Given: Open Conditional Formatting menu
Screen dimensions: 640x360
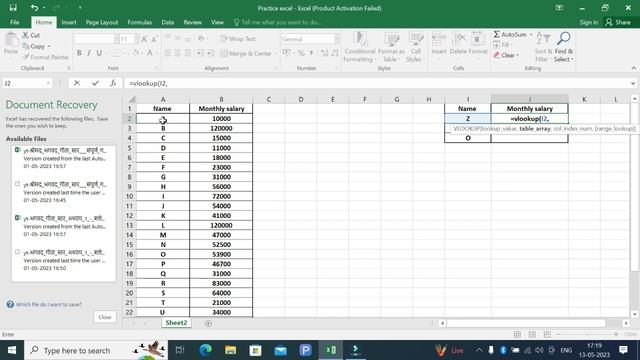Looking at the screenshot, I should (359, 47).
